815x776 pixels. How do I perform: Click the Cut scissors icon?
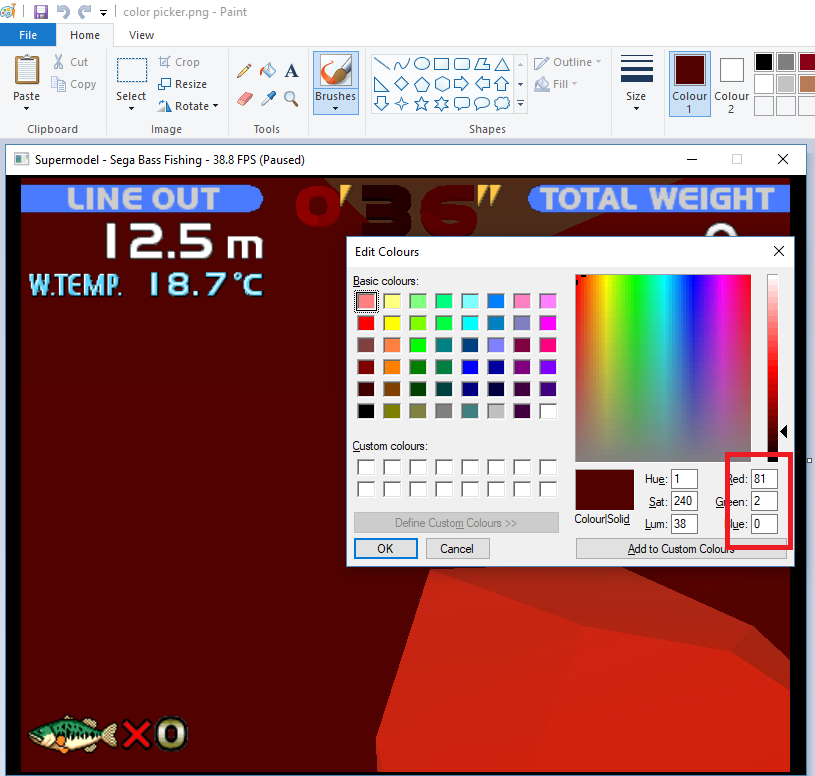point(59,62)
